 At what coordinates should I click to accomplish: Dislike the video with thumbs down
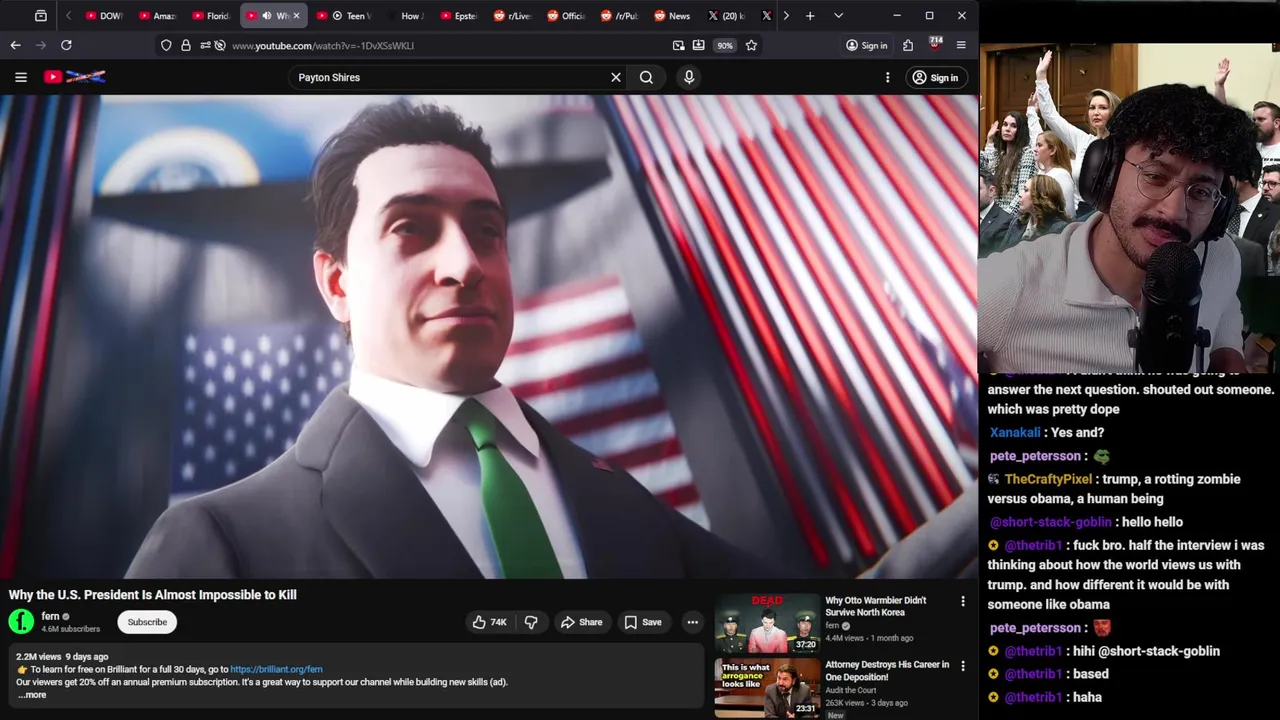531,622
